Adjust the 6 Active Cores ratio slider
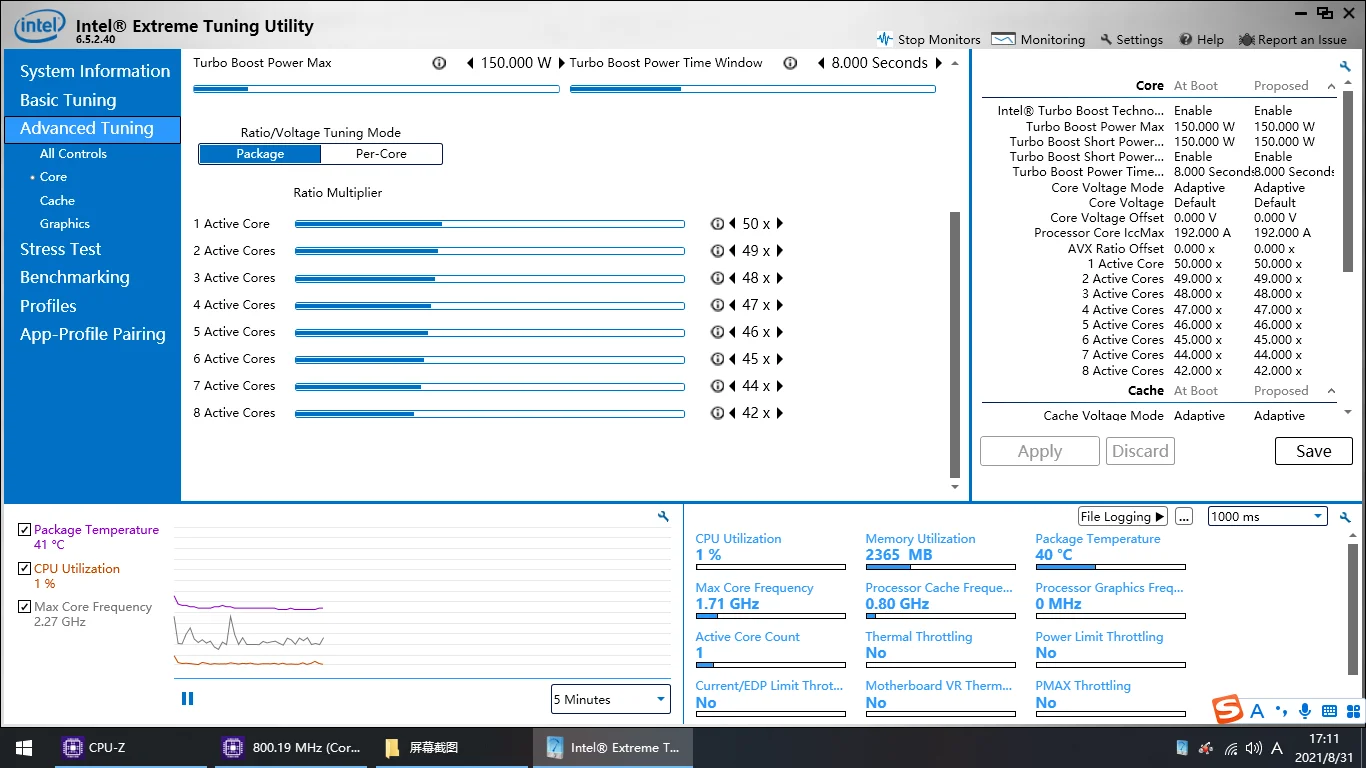The height and width of the screenshot is (768, 1366). coord(490,359)
